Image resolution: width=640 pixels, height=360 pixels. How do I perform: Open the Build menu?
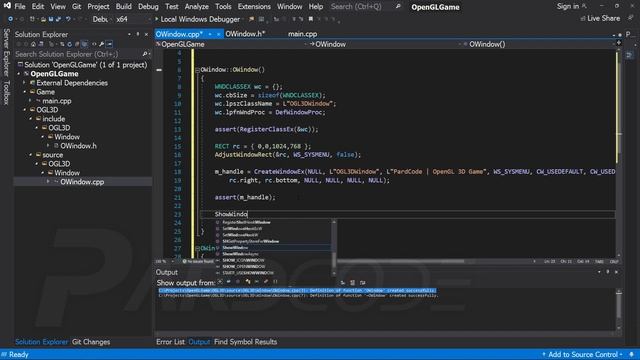coord(123,7)
